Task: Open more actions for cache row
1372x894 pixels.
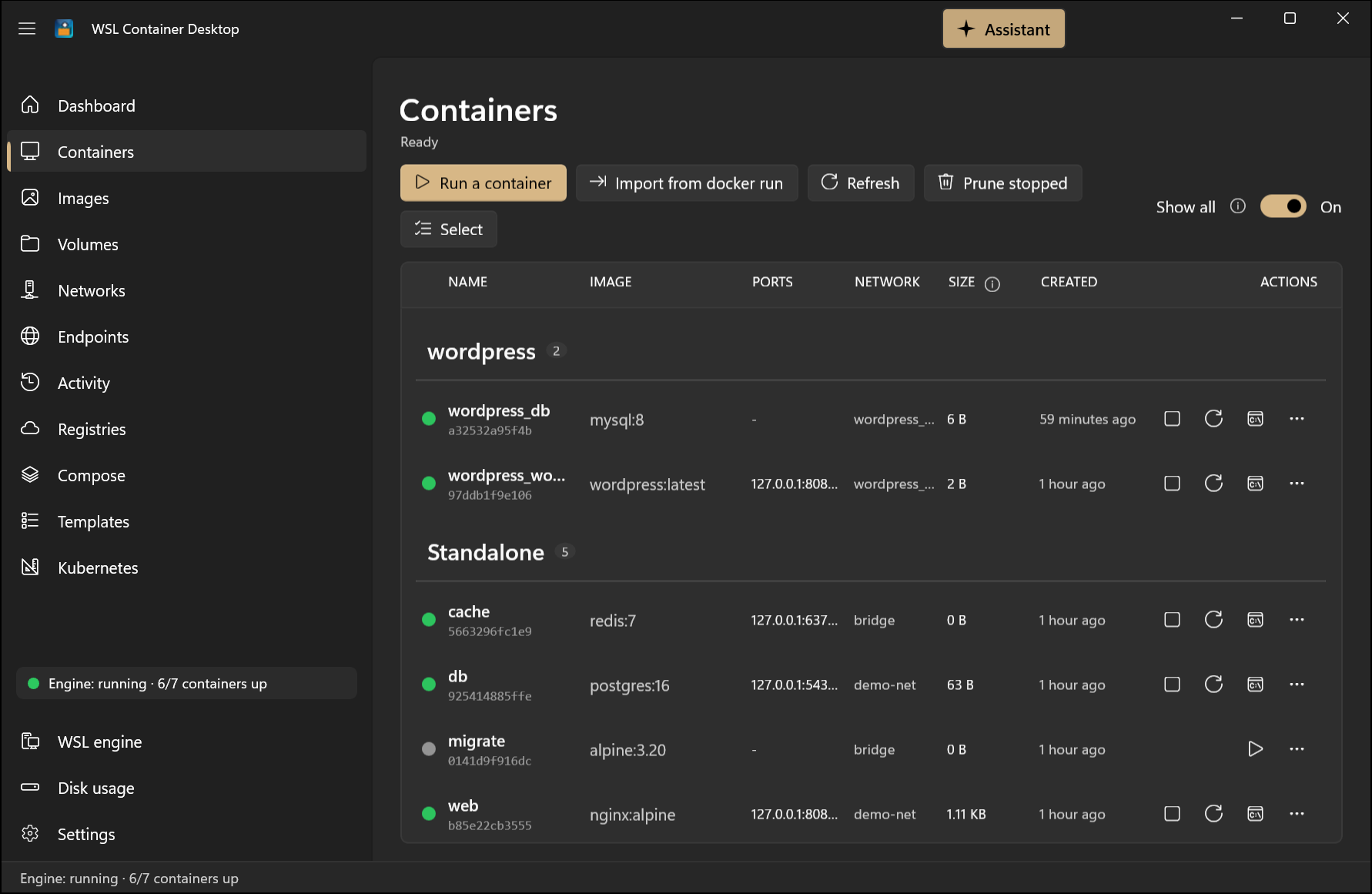Action: (1297, 620)
